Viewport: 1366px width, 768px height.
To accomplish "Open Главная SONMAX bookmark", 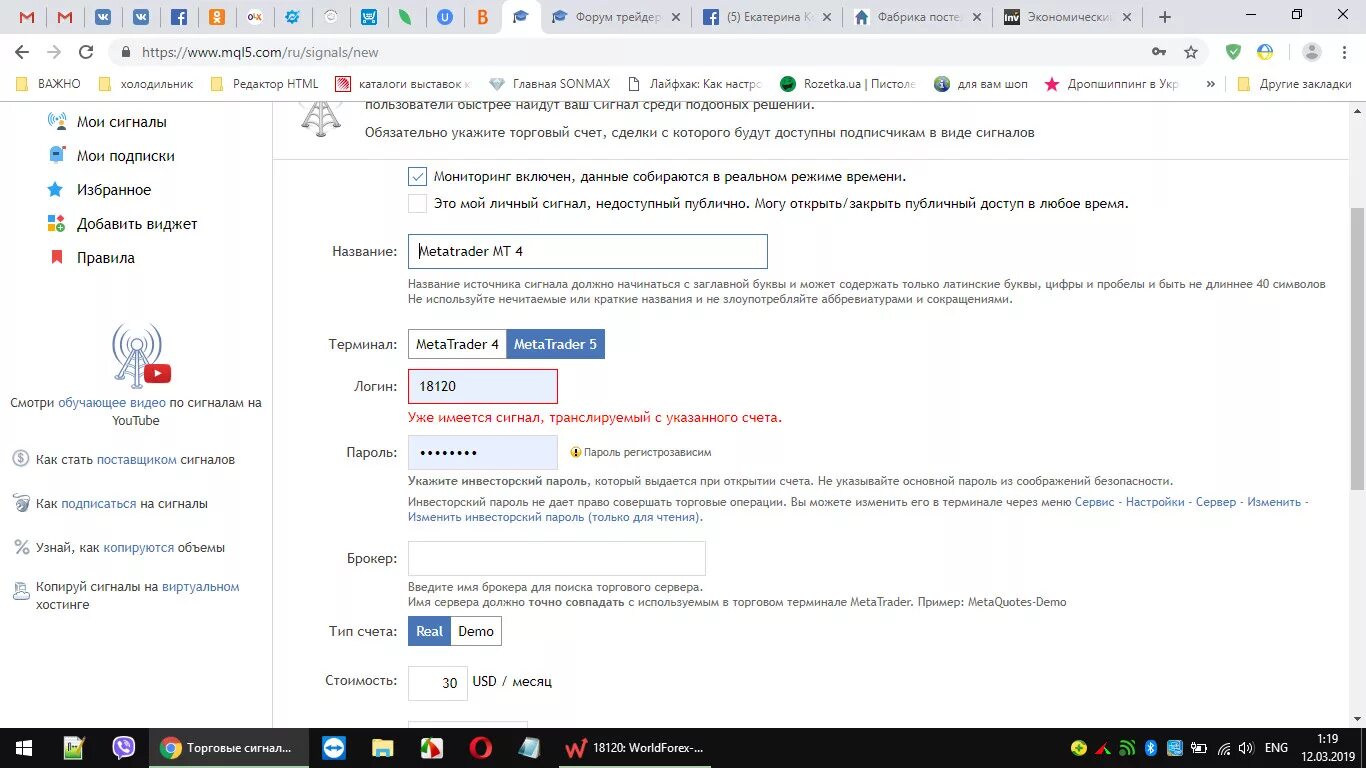I will [x=548, y=84].
